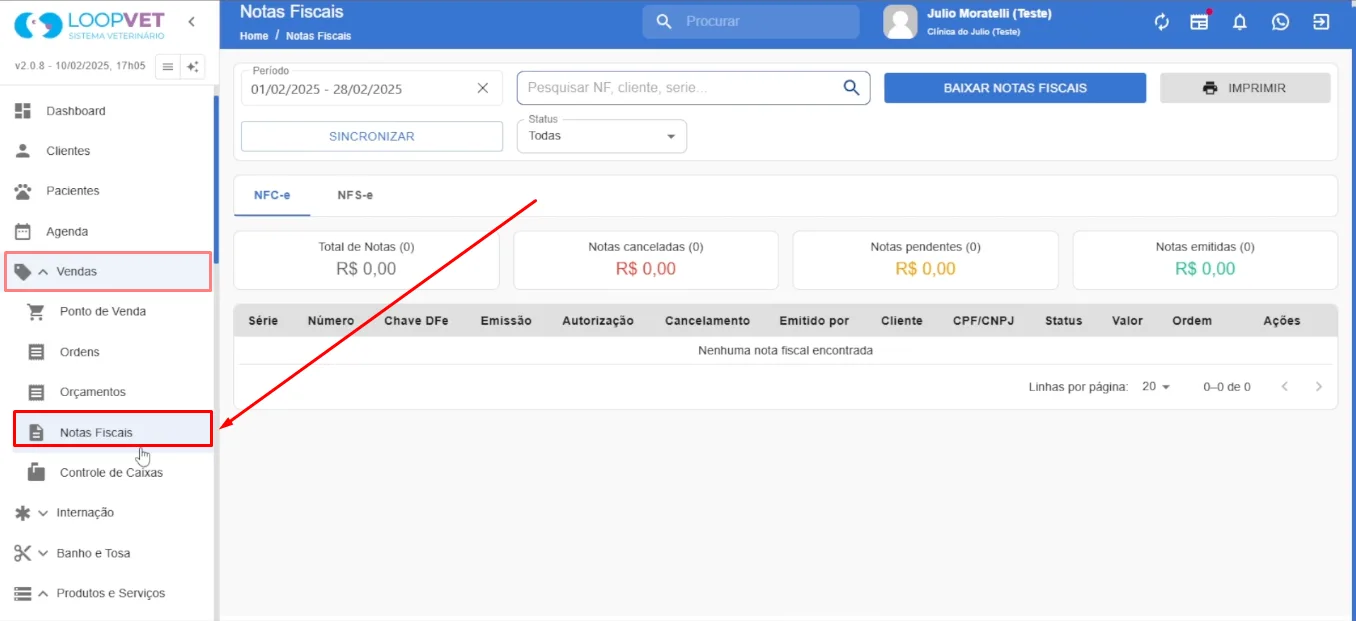
Task: Open lines per page dropdown
Action: click(x=1156, y=387)
